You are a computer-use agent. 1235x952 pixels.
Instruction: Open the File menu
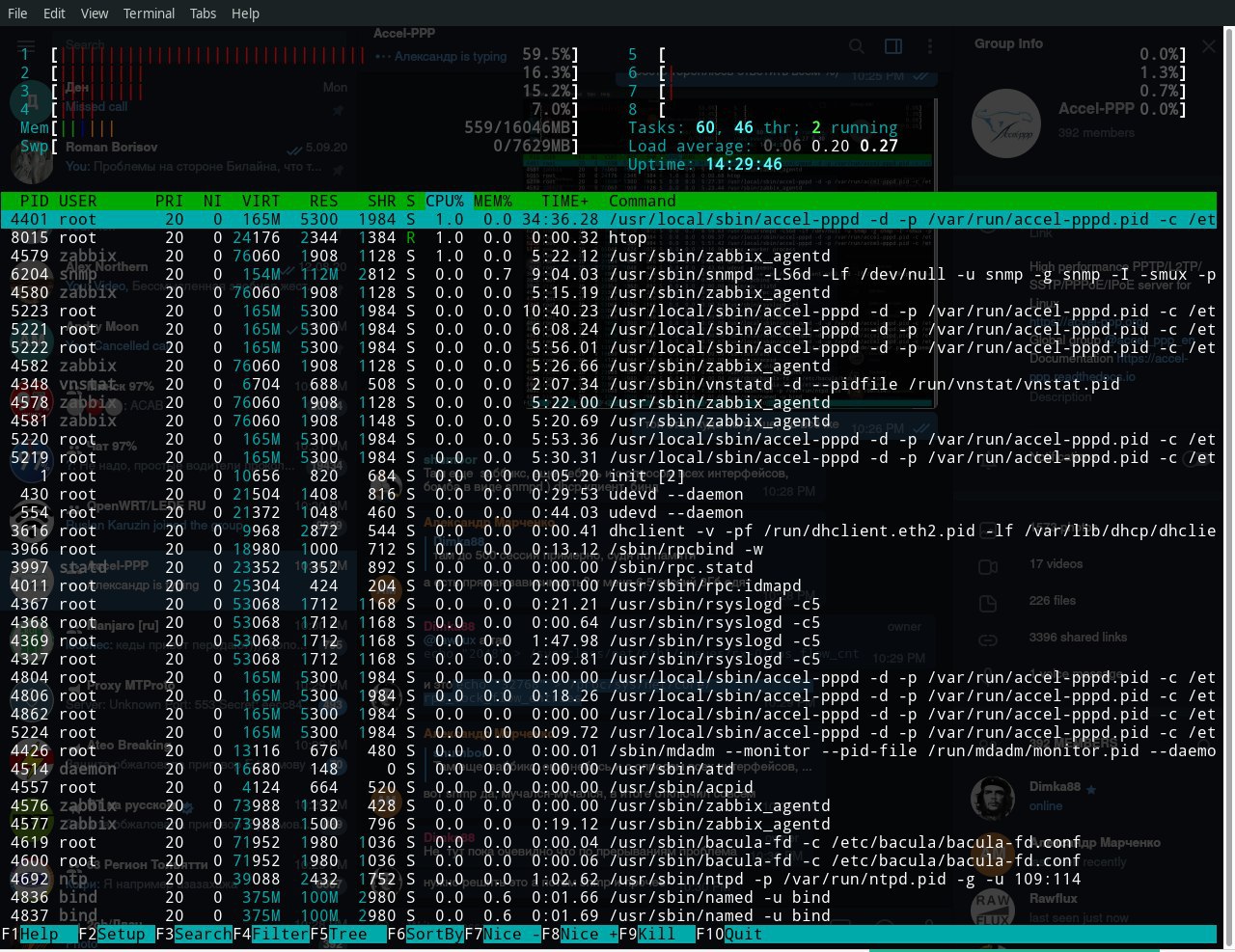point(17,14)
